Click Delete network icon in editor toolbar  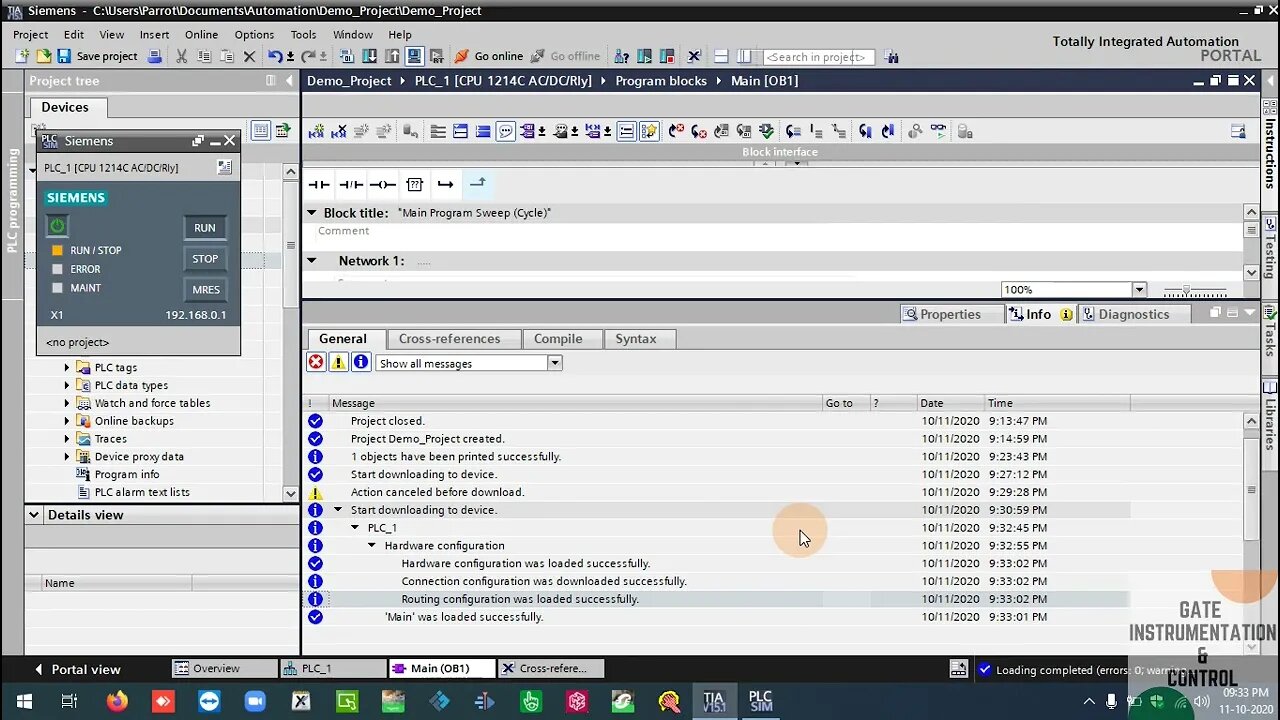339,131
